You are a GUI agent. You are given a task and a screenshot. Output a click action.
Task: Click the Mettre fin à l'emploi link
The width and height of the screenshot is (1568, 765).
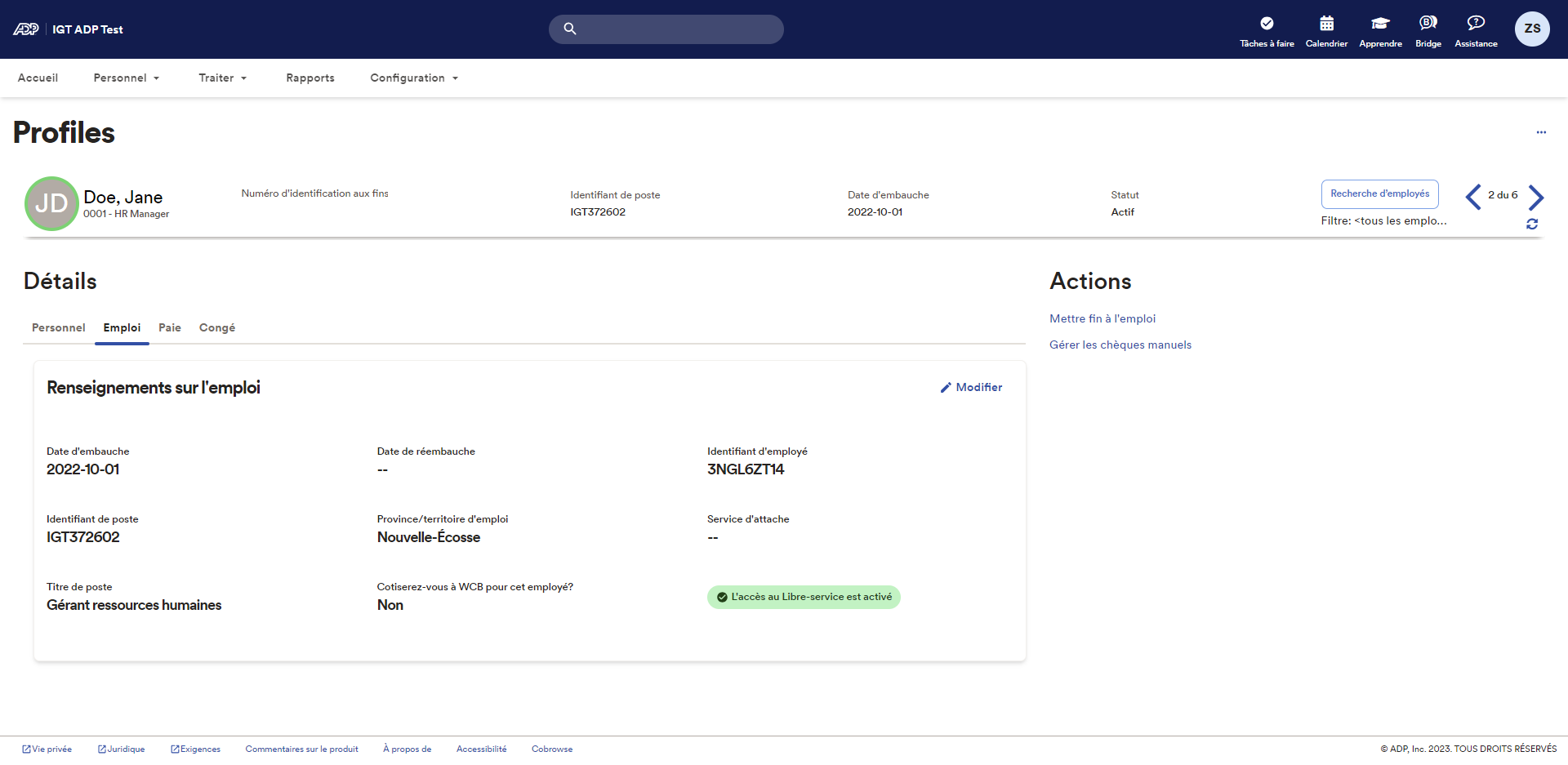coord(1102,319)
